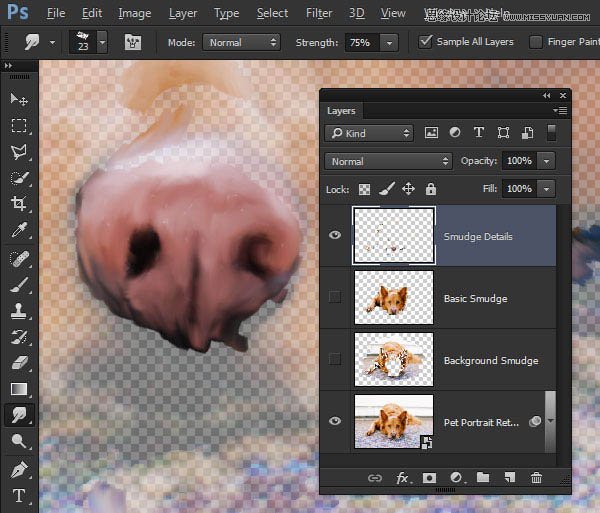600x513 pixels.
Task: Open the layer blend mode dropdown
Action: tap(388, 161)
